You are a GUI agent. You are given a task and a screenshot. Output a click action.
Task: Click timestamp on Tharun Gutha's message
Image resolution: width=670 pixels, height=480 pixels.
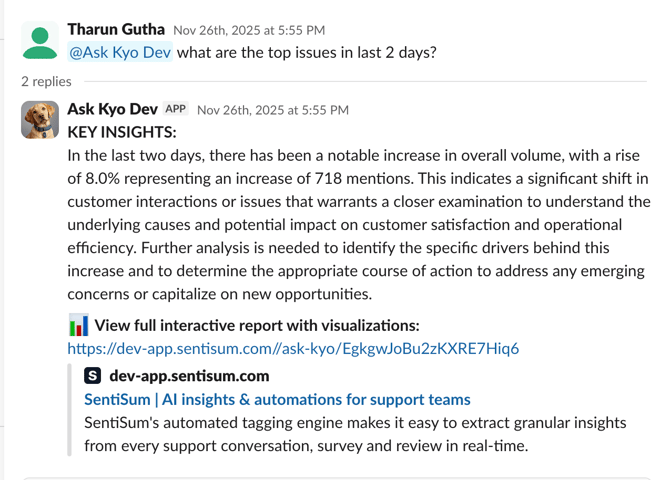[249, 30]
